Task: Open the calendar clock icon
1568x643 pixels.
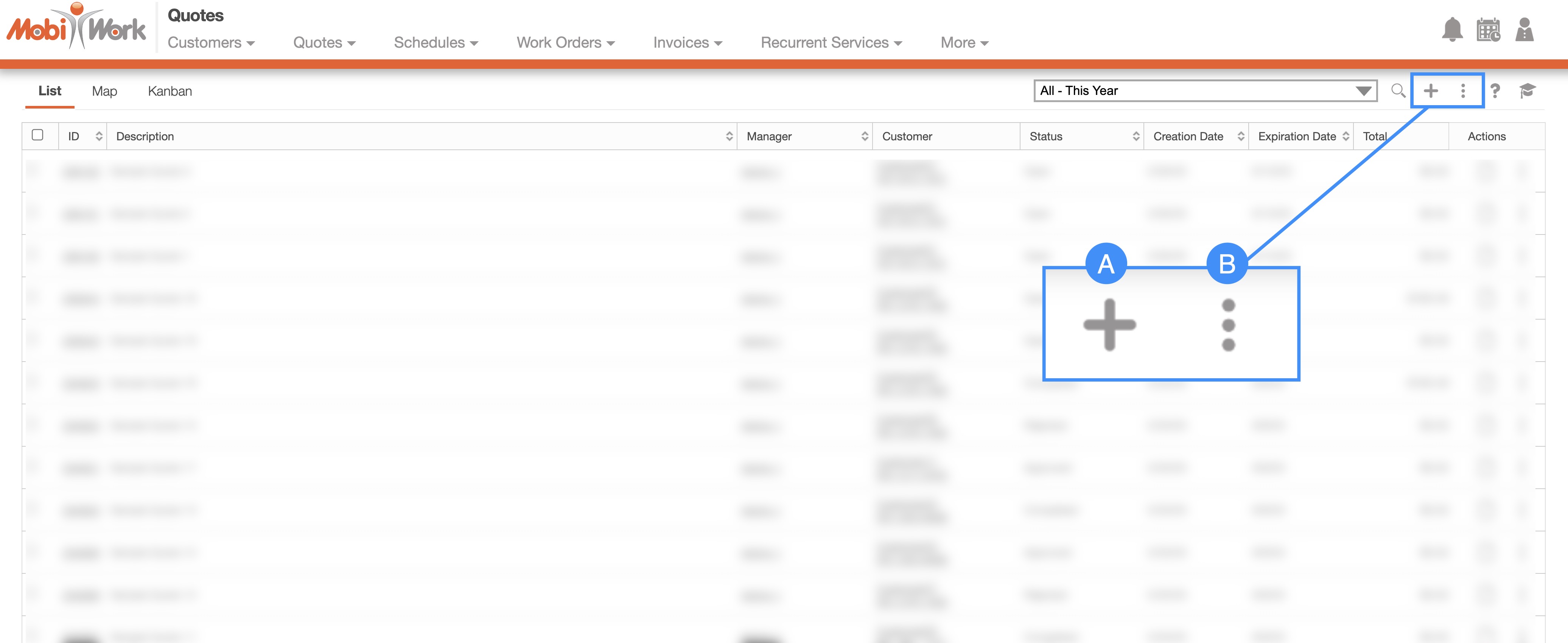Action: point(1488,29)
